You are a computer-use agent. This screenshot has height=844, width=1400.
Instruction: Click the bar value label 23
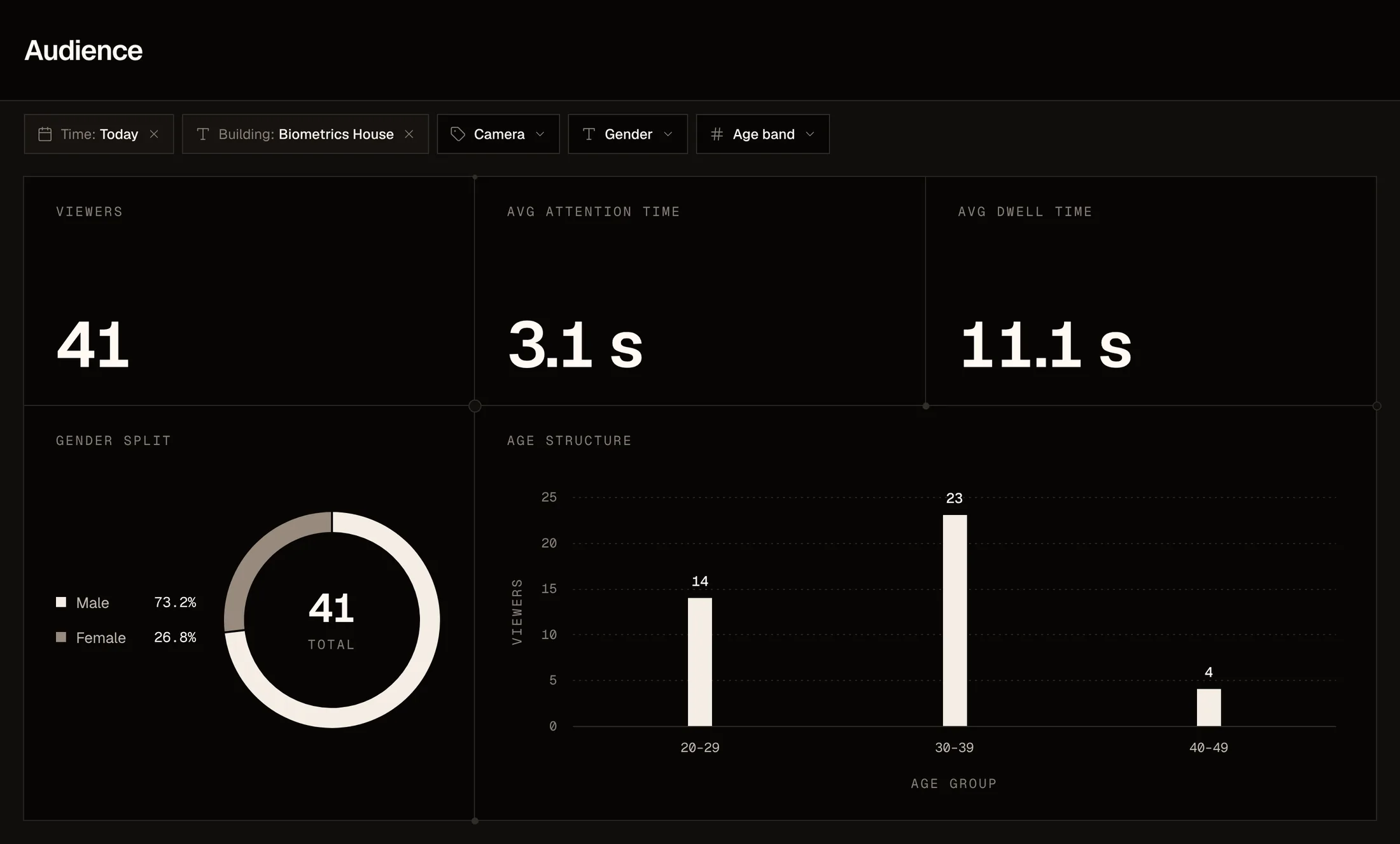(954, 498)
